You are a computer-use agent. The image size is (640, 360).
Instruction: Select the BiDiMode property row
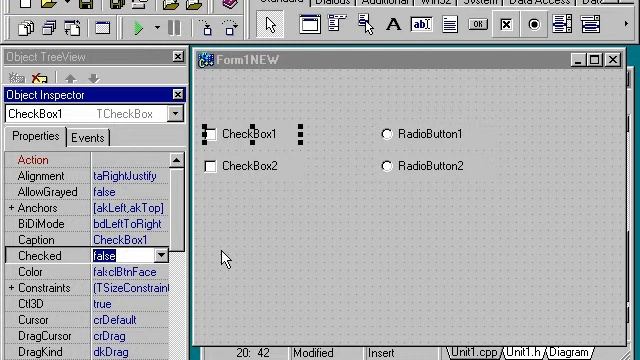pos(87,224)
